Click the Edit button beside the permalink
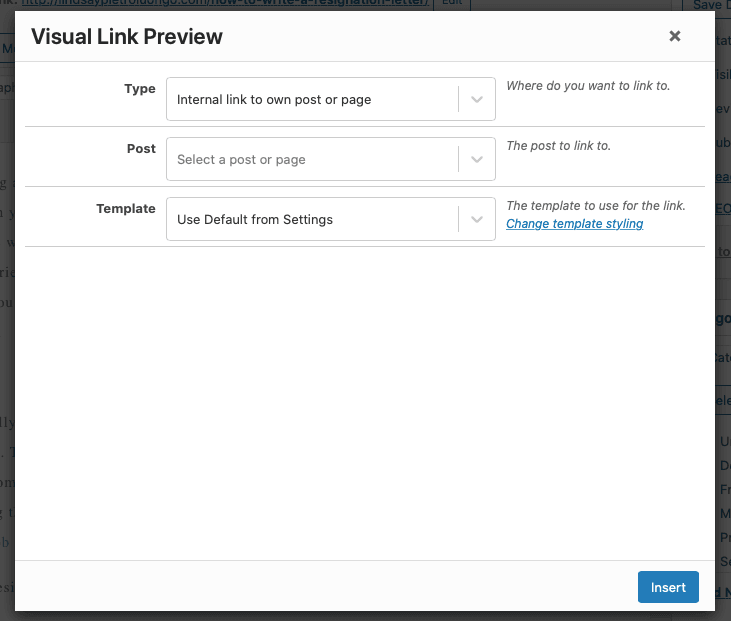The image size is (731, 621). 452,4
